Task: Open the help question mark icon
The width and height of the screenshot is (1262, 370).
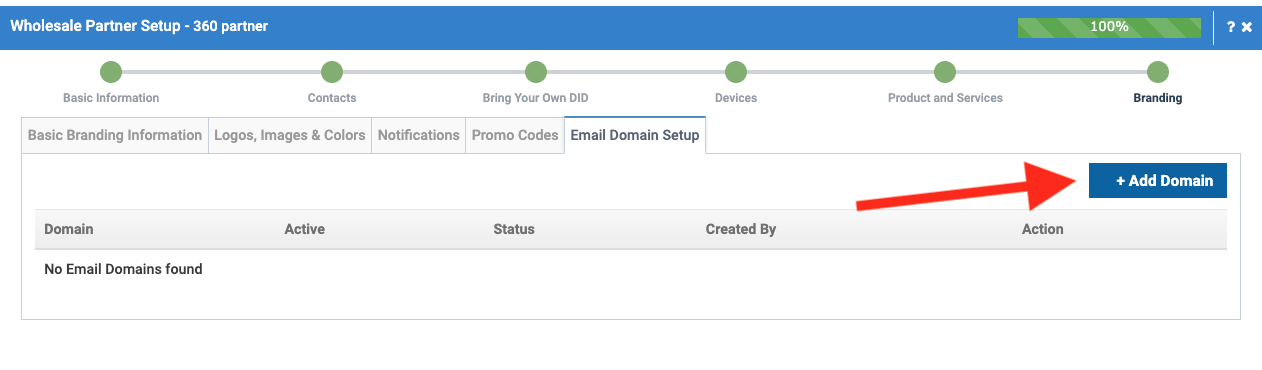Action: 1231,27
